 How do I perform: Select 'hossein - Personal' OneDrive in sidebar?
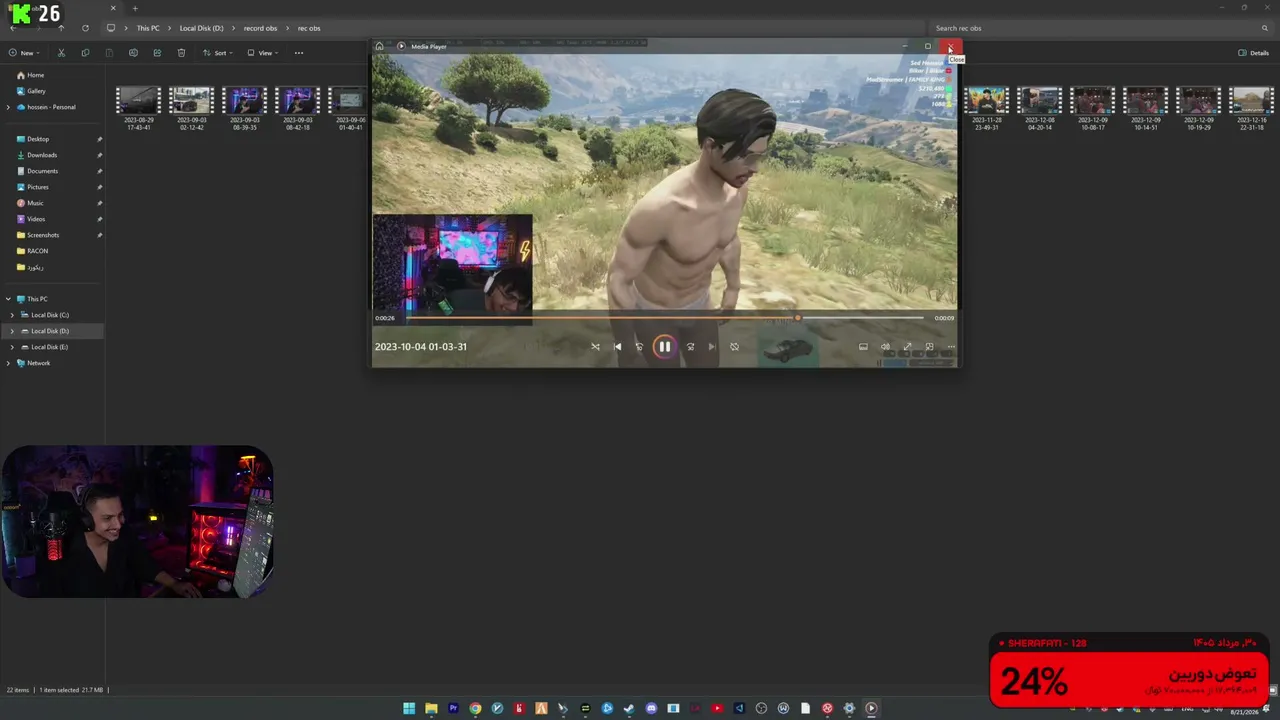(x=45, y=107)
